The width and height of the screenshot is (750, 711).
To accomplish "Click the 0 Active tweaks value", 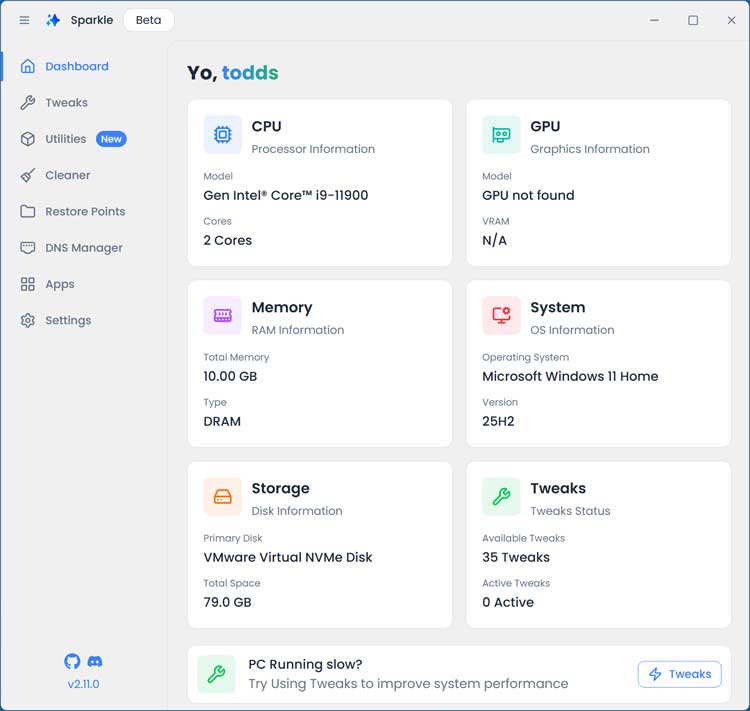I will point(507,602).
